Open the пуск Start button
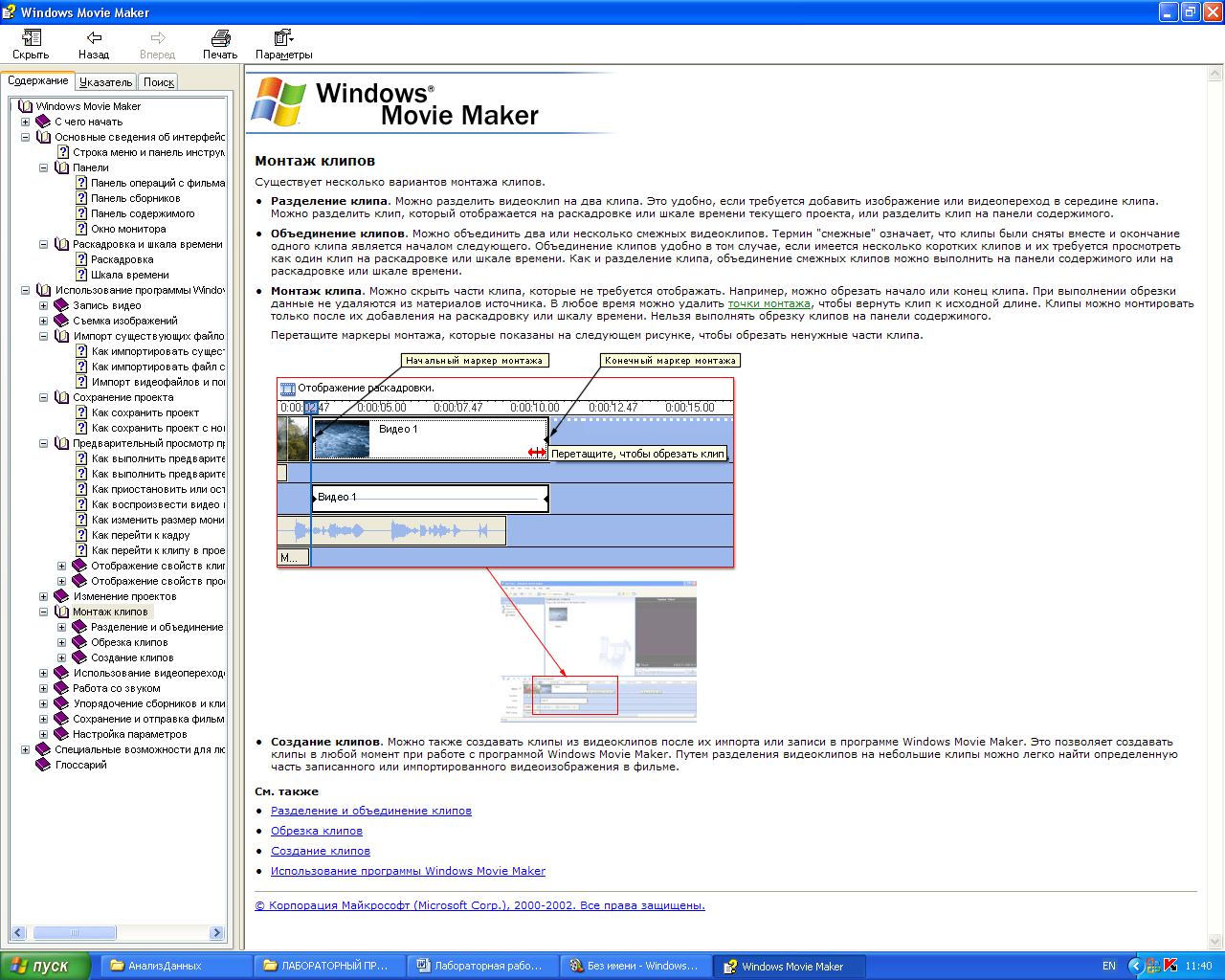Image resolution: width=1225 pixels, height=980 pixels. 45,966
